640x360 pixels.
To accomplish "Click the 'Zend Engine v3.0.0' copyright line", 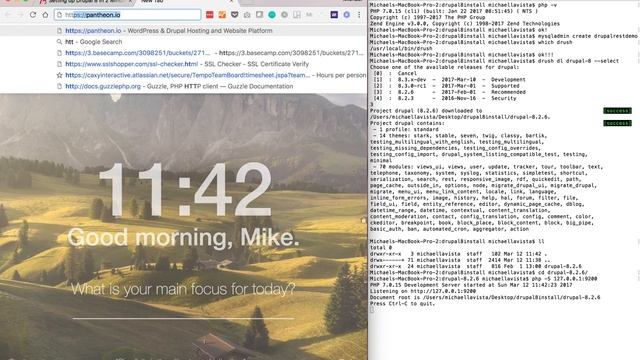I will click(465, 24).
